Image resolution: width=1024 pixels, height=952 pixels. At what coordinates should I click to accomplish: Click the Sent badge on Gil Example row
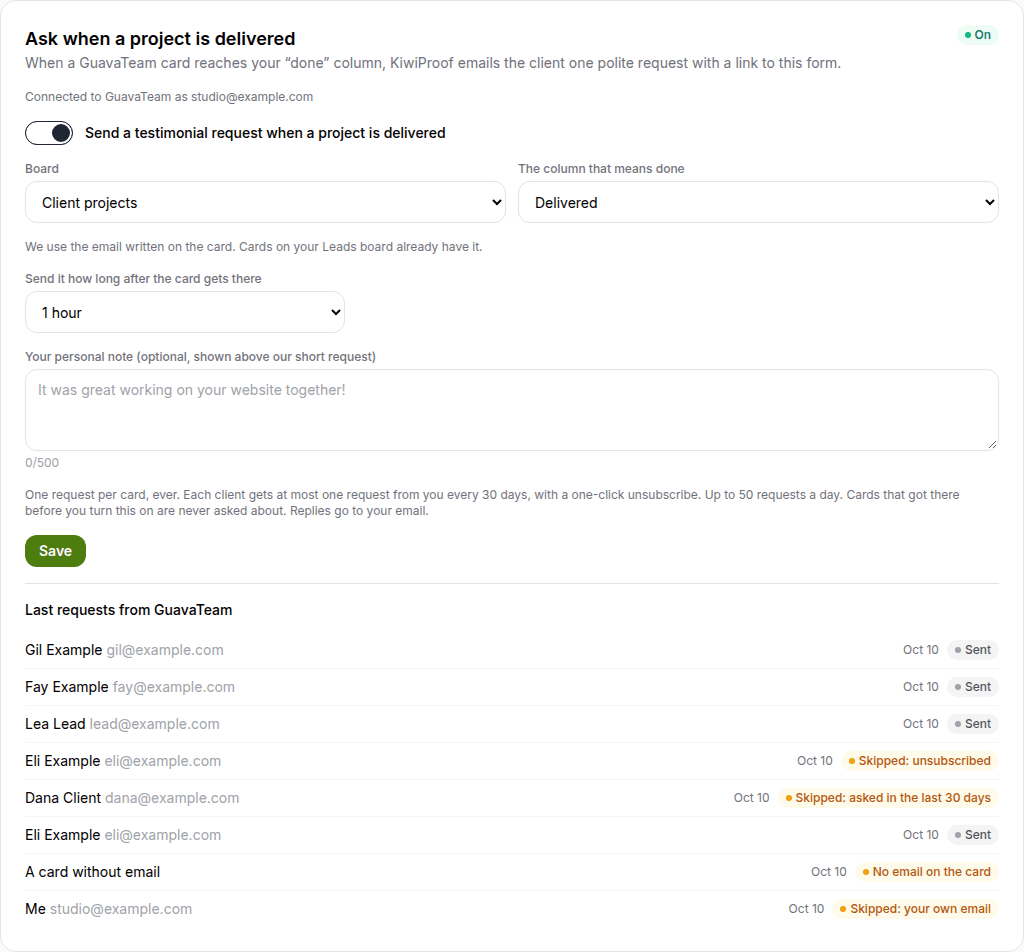972,650
